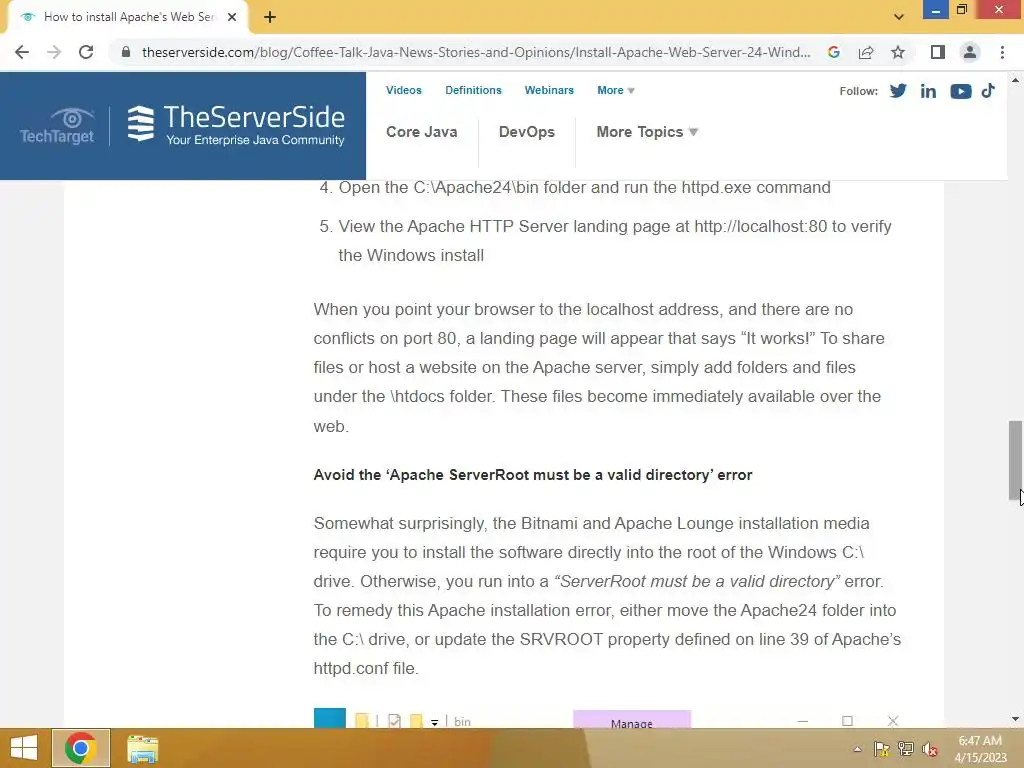Screen dimensions: 1024x768
Task: Open the Webinars link
Action: (549, 90)
